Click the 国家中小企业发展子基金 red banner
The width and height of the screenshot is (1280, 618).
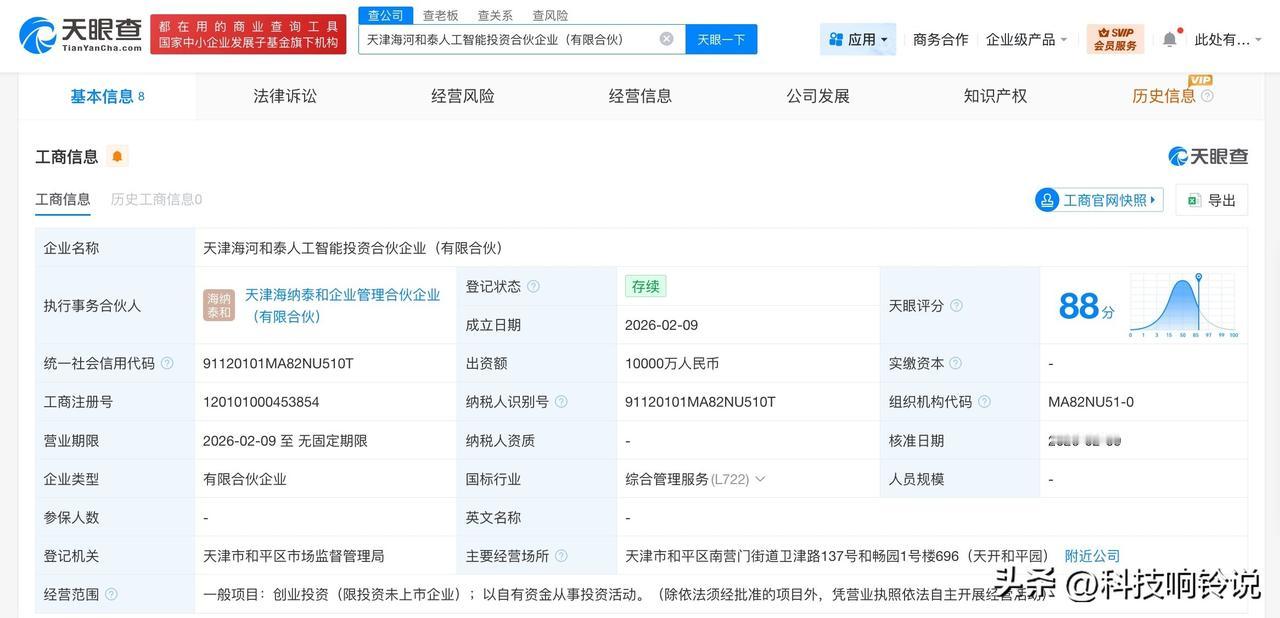pos(248,34)
